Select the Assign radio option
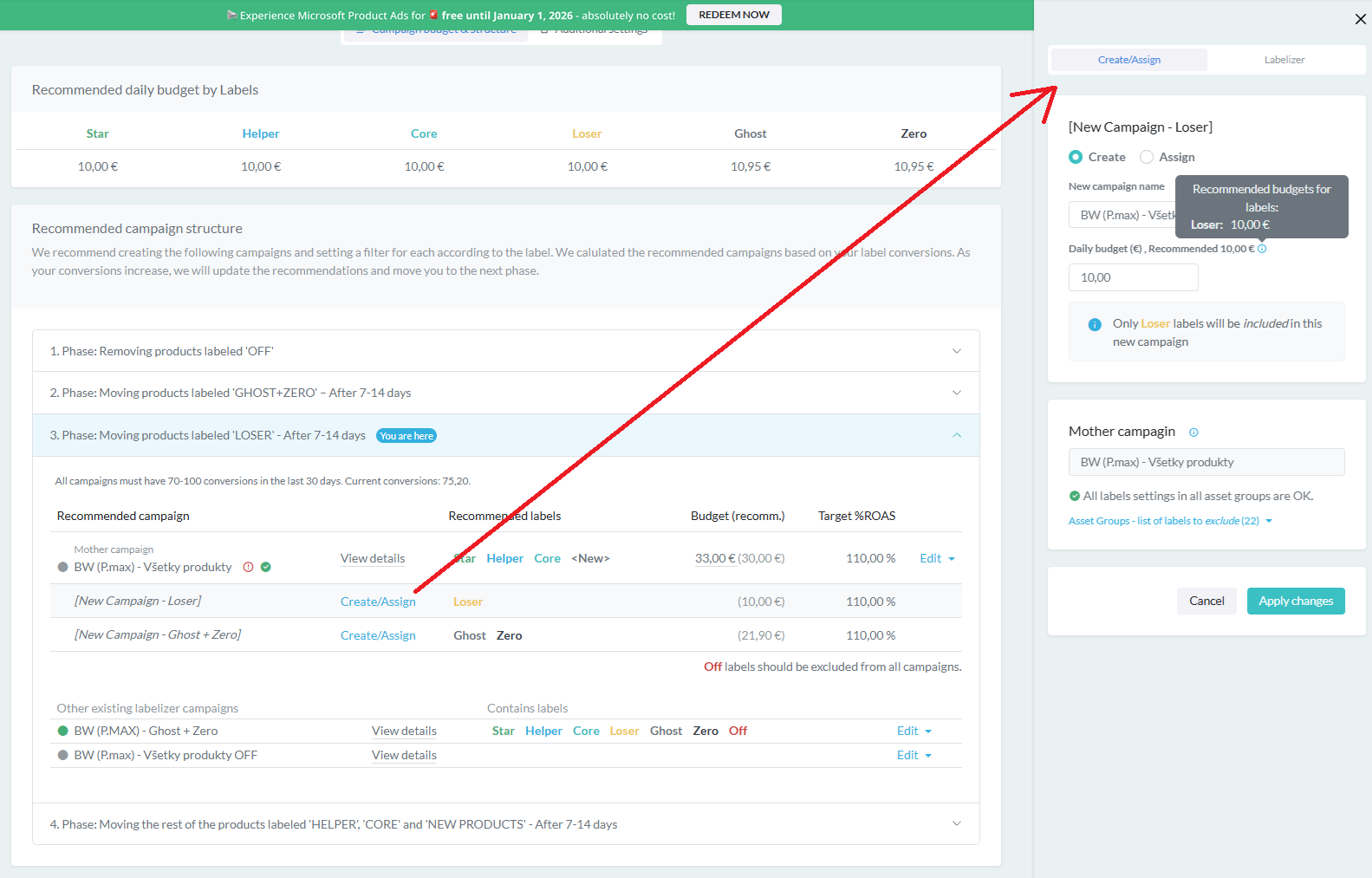Image resolution: width=1372 pixels, height=878 pixels. (x=1147, y=157)
